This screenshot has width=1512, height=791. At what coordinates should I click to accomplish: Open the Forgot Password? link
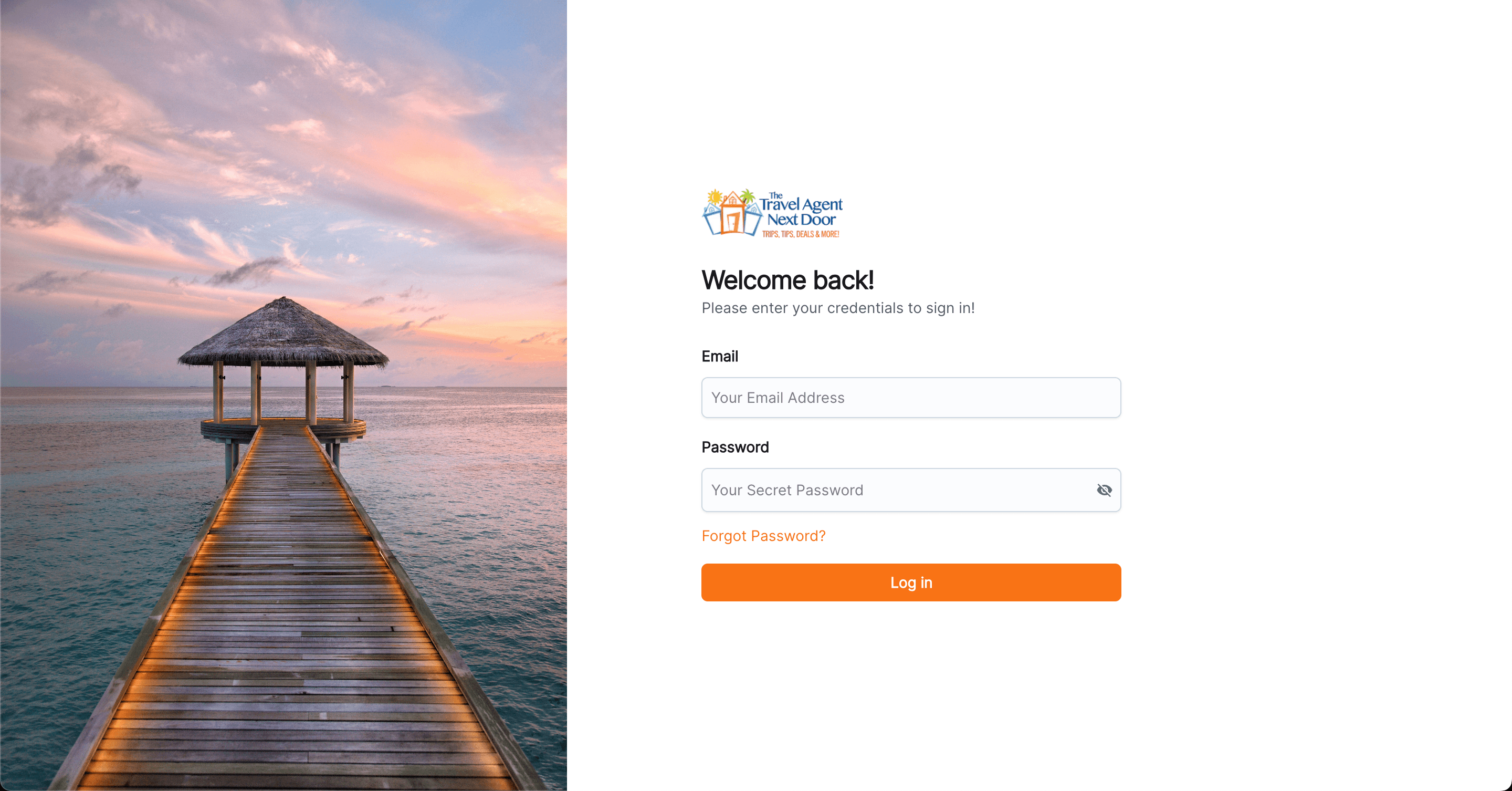point(763,536)
